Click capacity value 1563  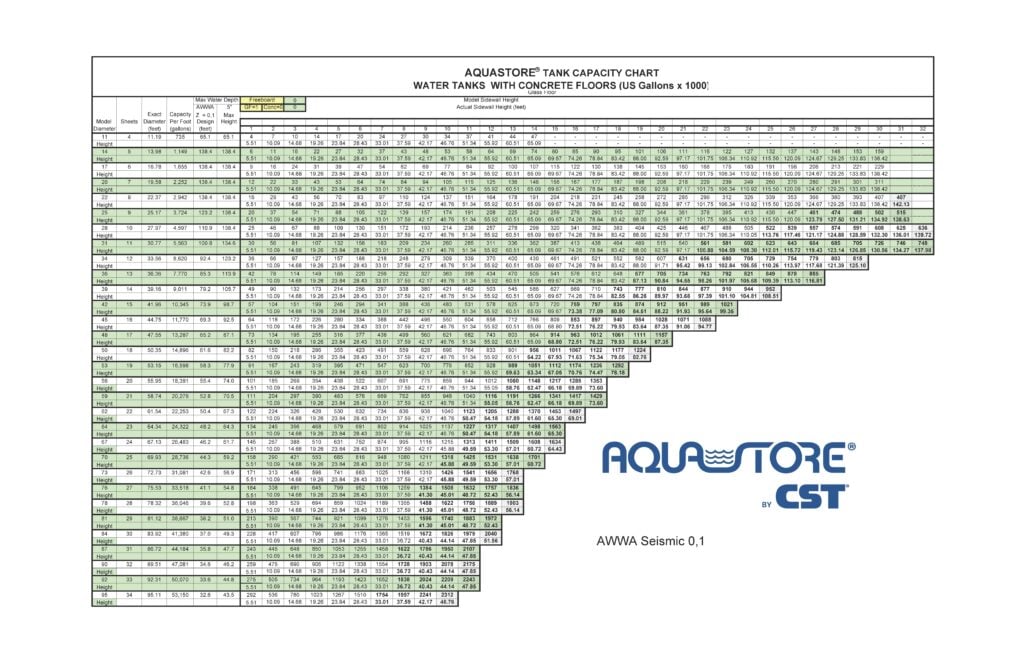point(555,427)
